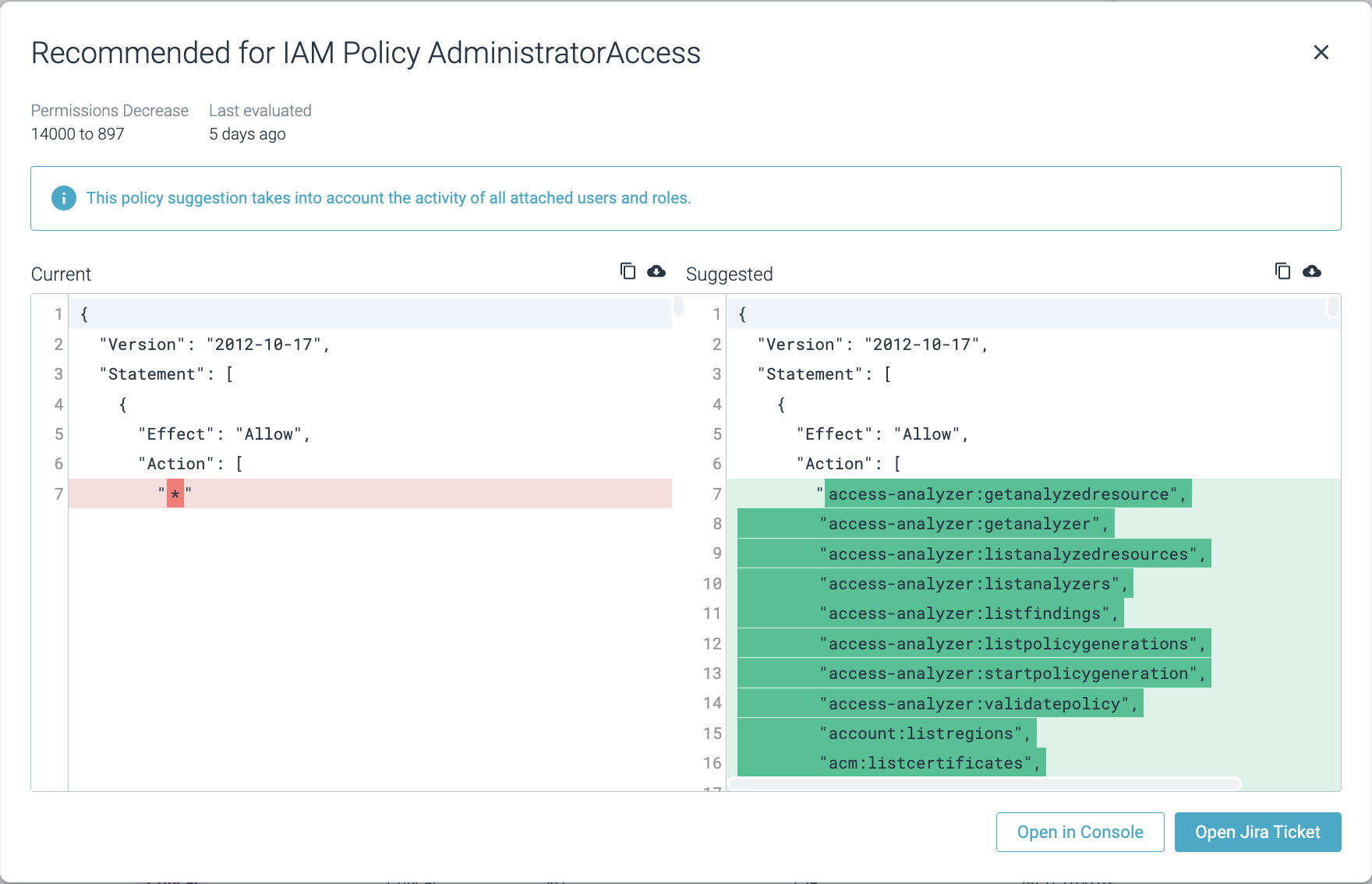1372x884 pixels.
Task: Click horizontal scrollbar of Suggested editor
Action: pyautogui.click(x=984, y=783)
